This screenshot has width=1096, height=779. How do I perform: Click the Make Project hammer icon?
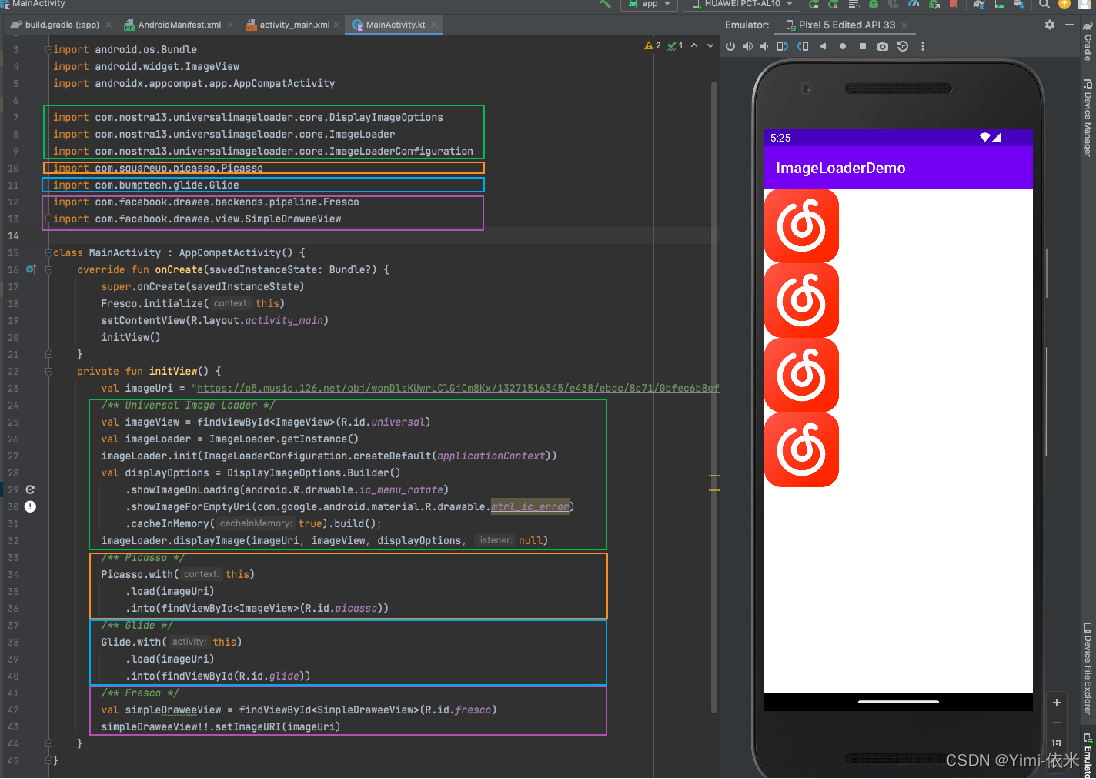click(605, 4)
